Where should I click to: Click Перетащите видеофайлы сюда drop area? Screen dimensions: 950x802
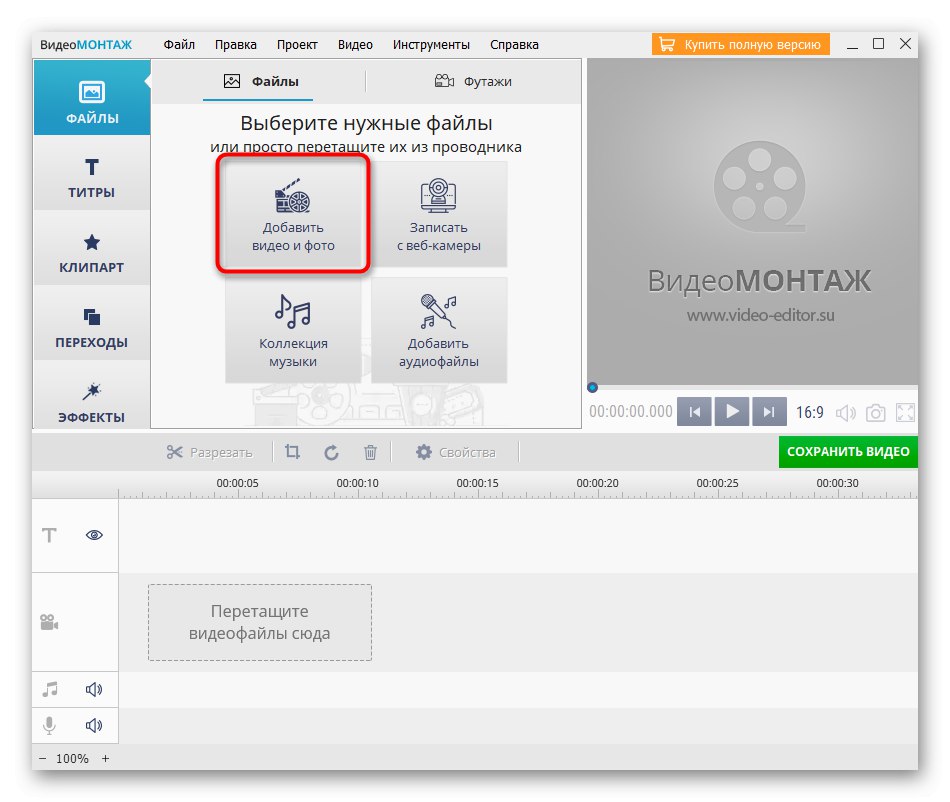pos(260,622)
